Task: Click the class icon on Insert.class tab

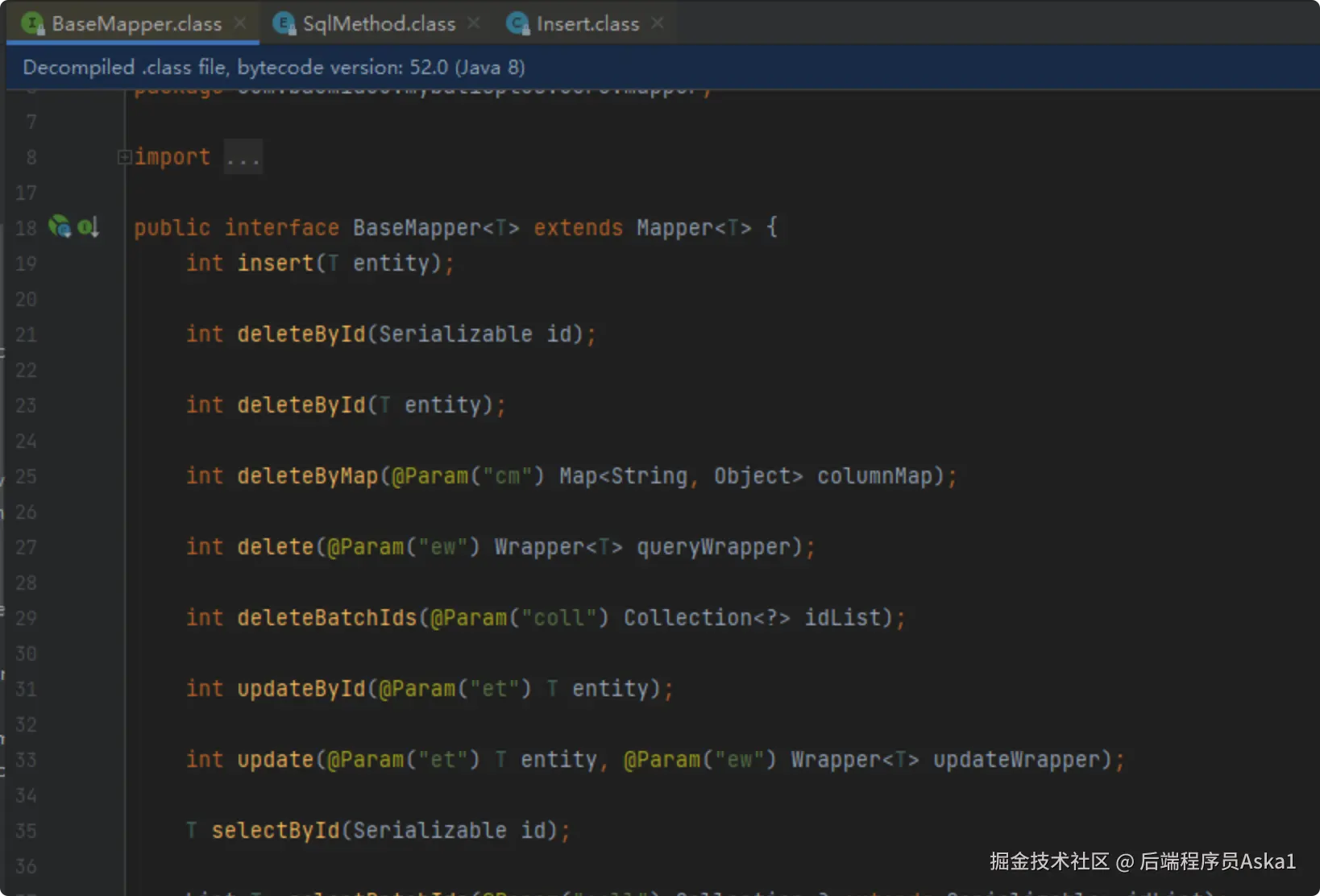Action: click(517, 24)
